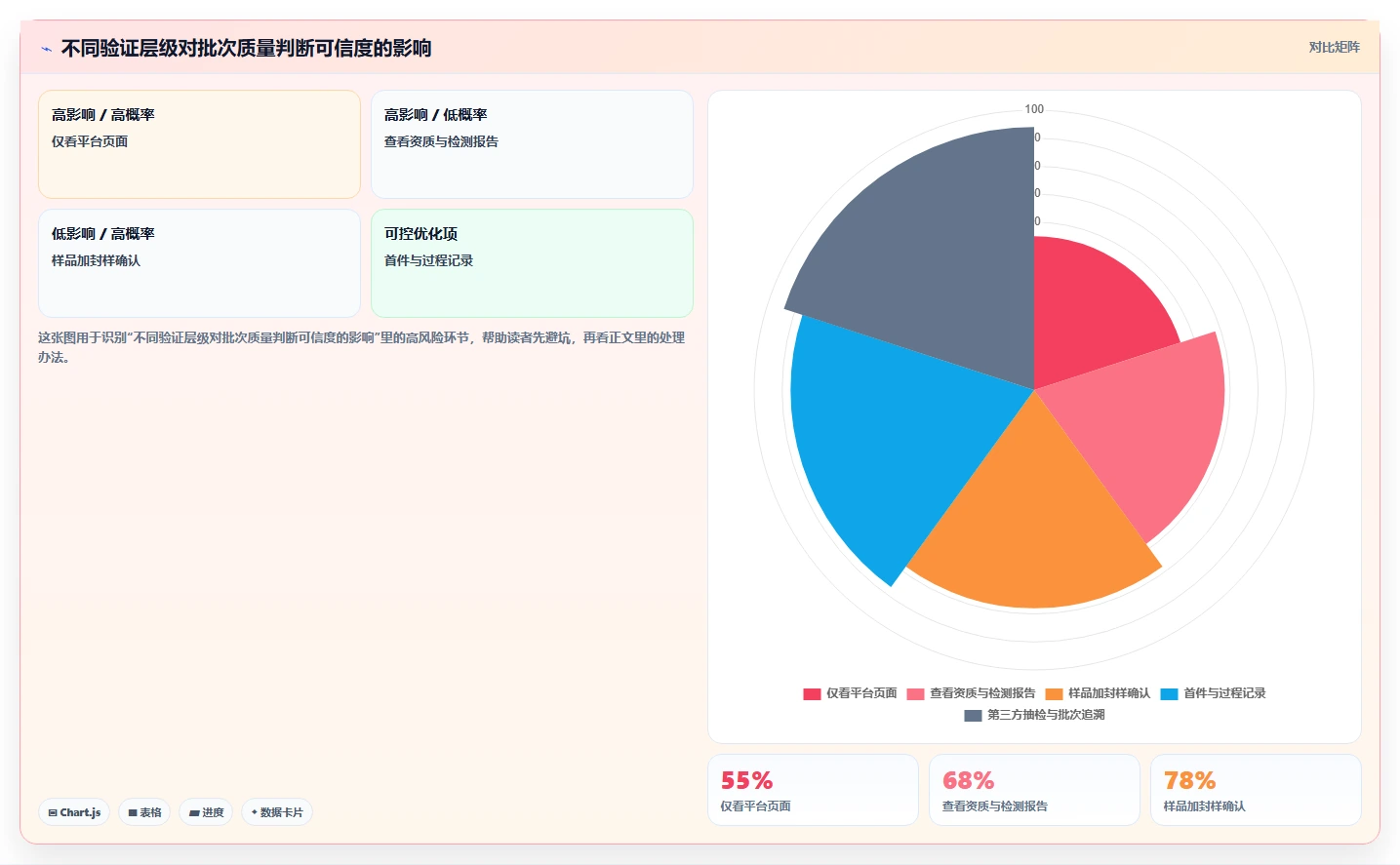1400x865 pixels.
Task: Click 样品加封样确认 label under 78%
Action: [x=1204, y=806]
